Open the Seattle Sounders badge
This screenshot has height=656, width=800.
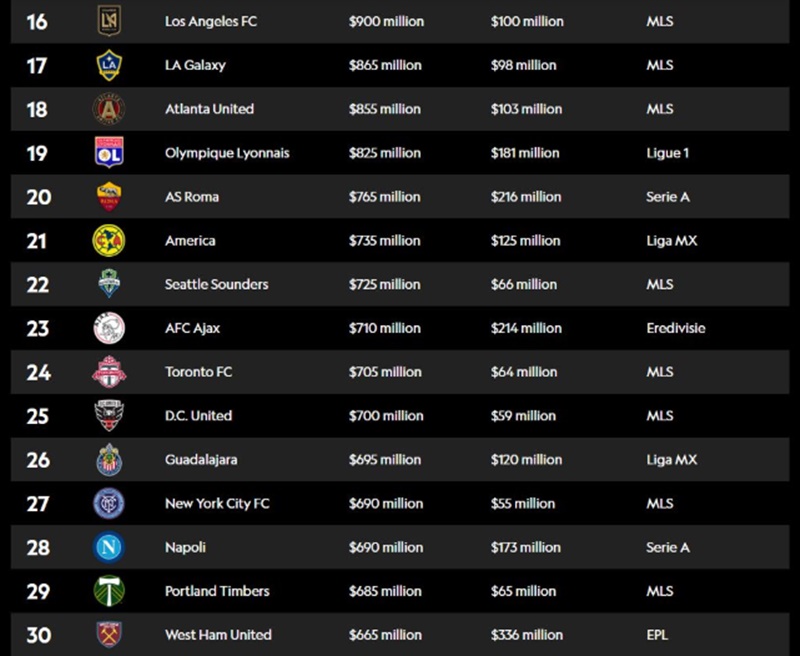point(109,283)
